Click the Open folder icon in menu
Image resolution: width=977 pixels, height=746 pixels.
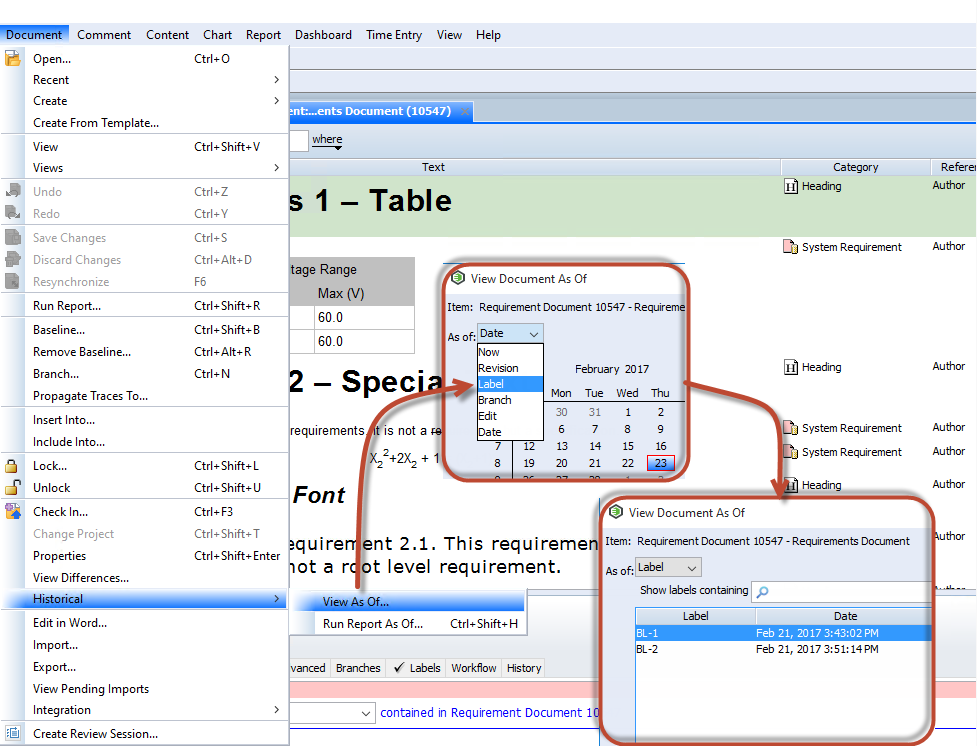click(x=13, y=59)
